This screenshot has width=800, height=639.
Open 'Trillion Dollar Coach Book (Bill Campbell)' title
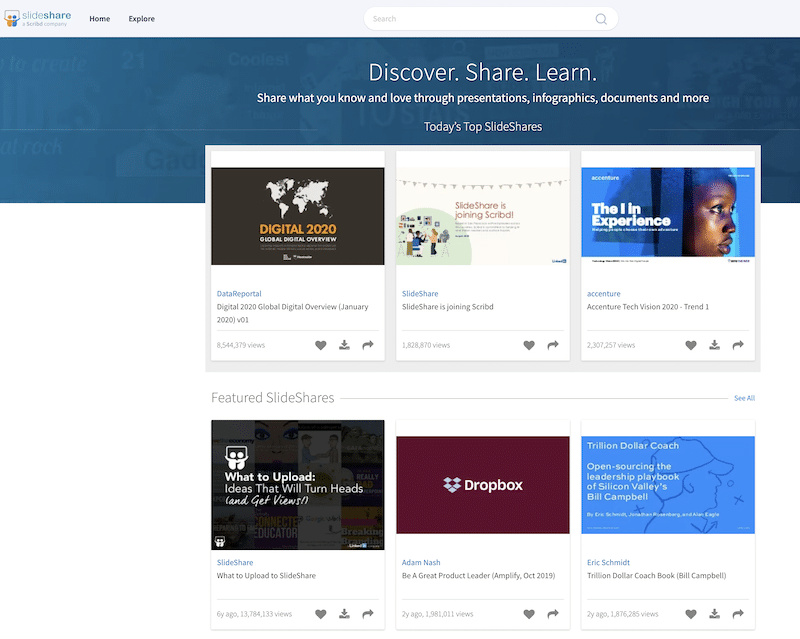(656, 576)
